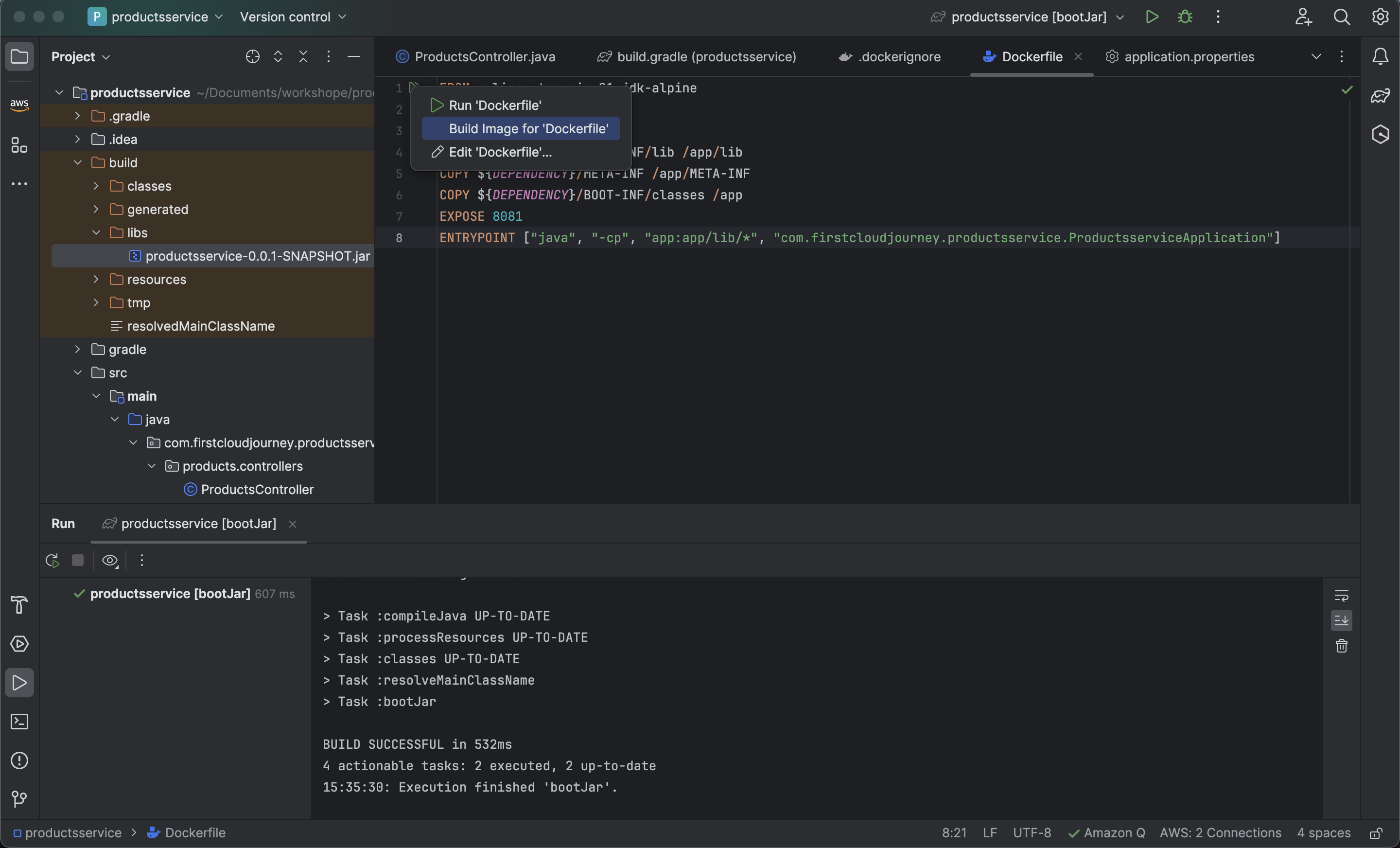
Task: Expand the .idea folder
Action: (x=78, y=139)
